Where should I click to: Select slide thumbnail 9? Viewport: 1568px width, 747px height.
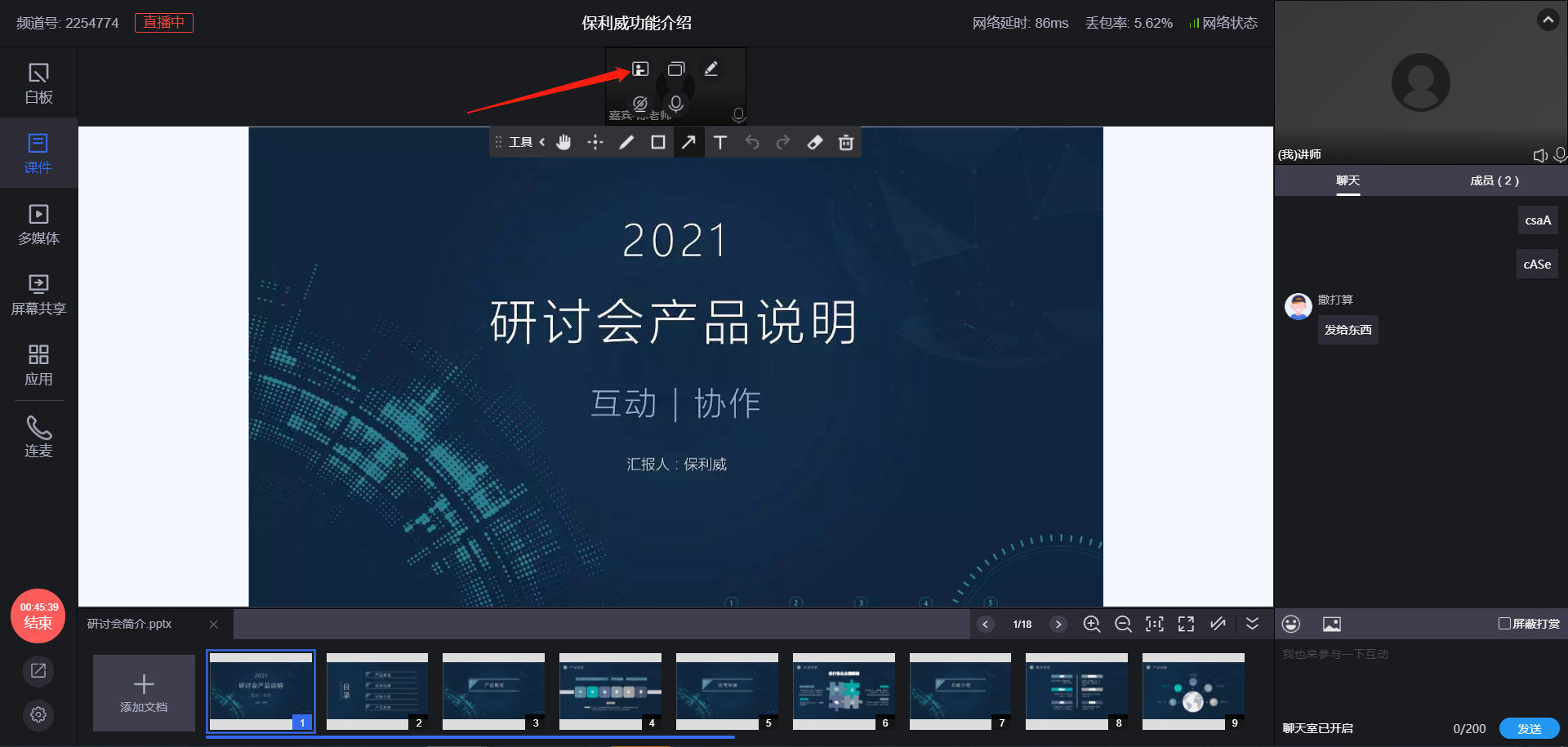click(1193, 691)
